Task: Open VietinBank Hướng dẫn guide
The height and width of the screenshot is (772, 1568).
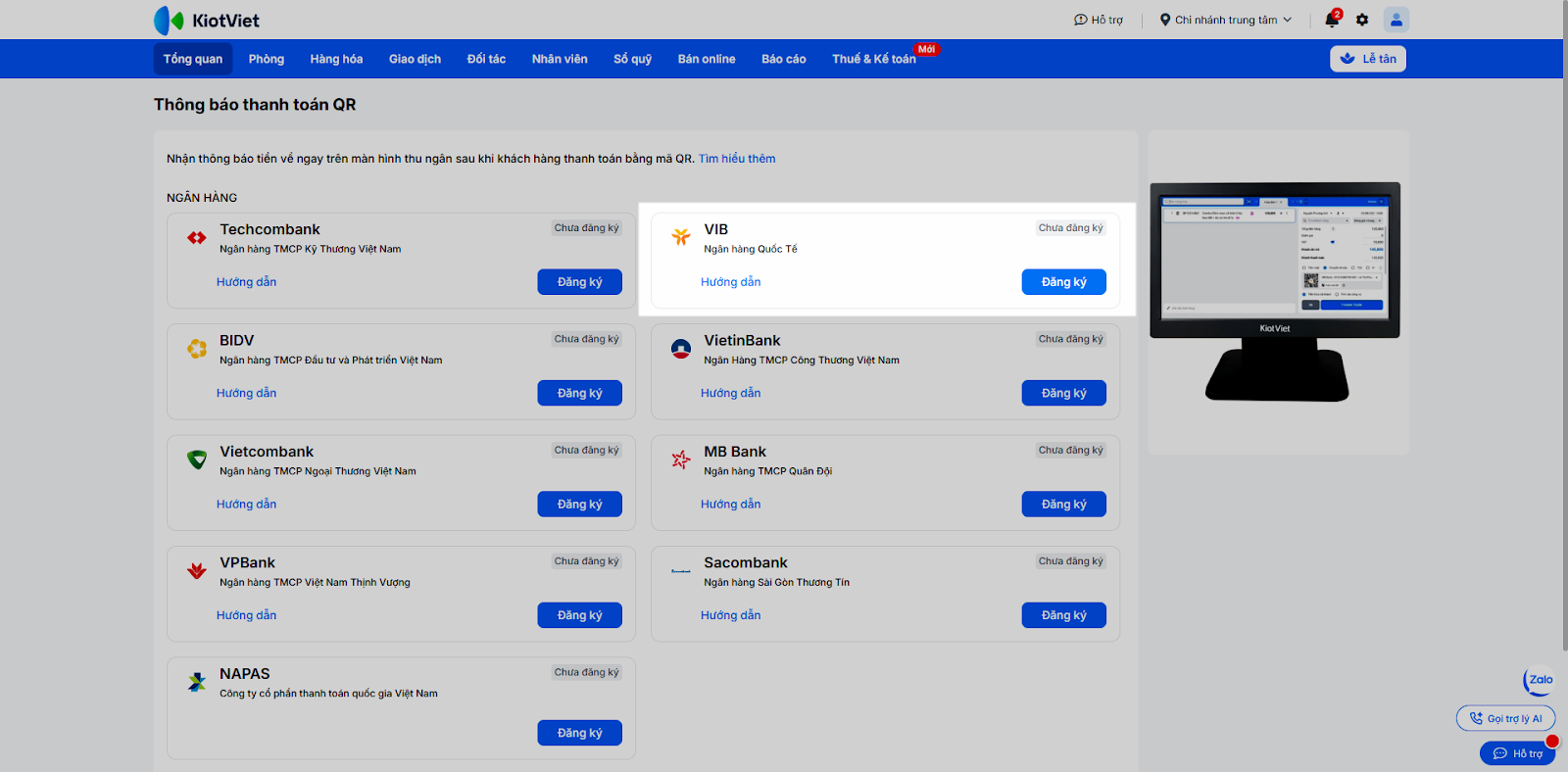Action: [x=731, y=393]
